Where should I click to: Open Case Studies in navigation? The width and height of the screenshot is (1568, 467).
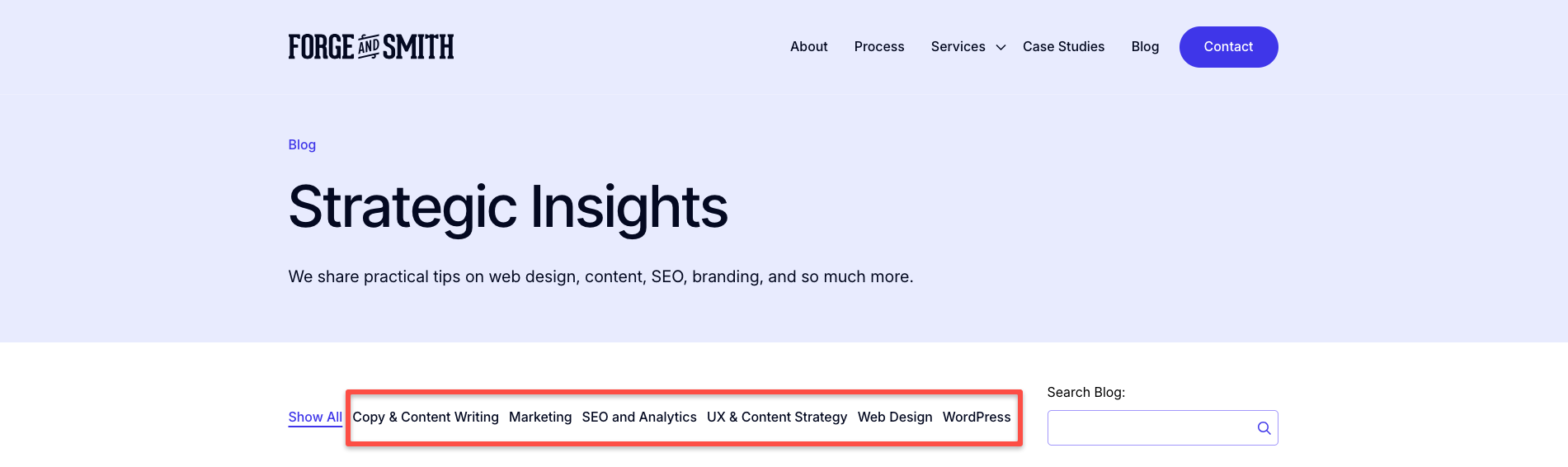point(1063,47)
